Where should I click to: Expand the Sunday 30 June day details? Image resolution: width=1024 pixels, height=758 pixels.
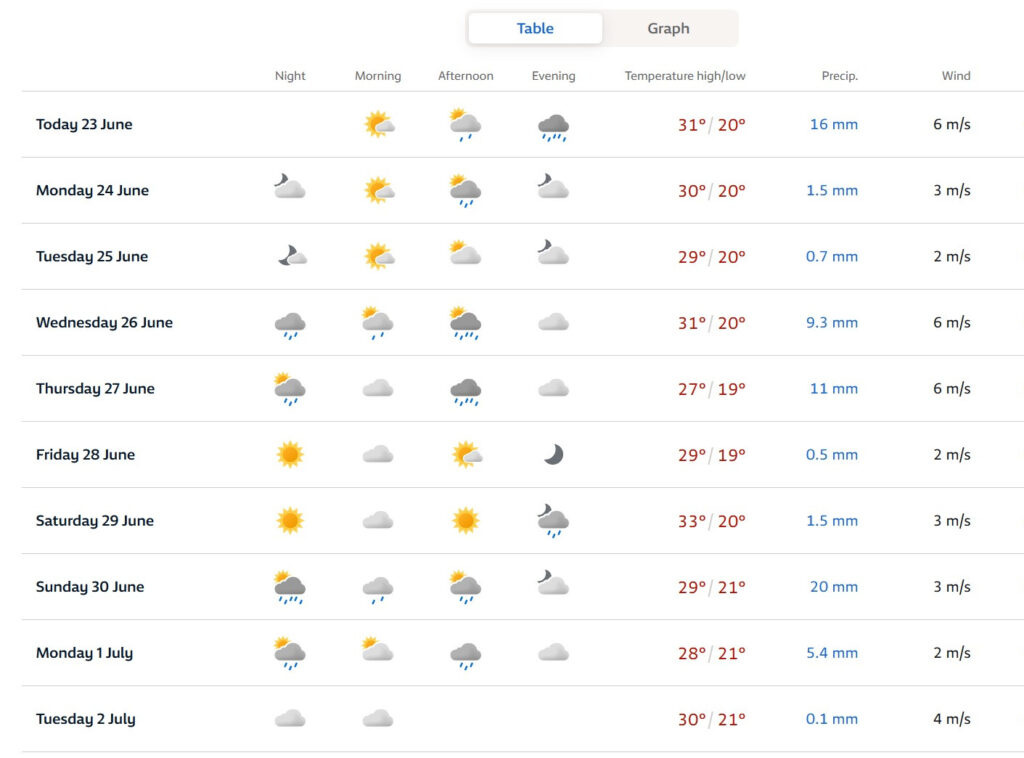click(x=90, y=587)
